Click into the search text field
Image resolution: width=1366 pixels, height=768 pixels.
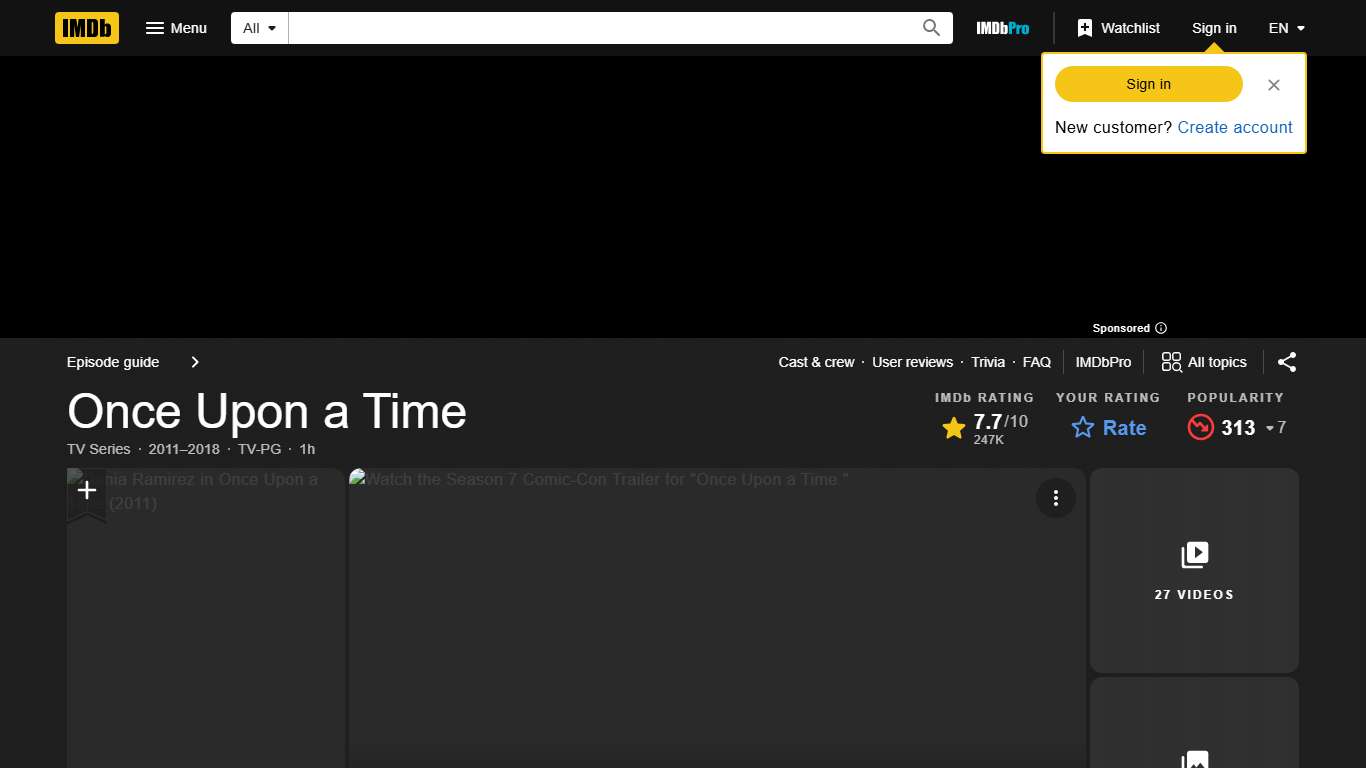click(600, 28)
